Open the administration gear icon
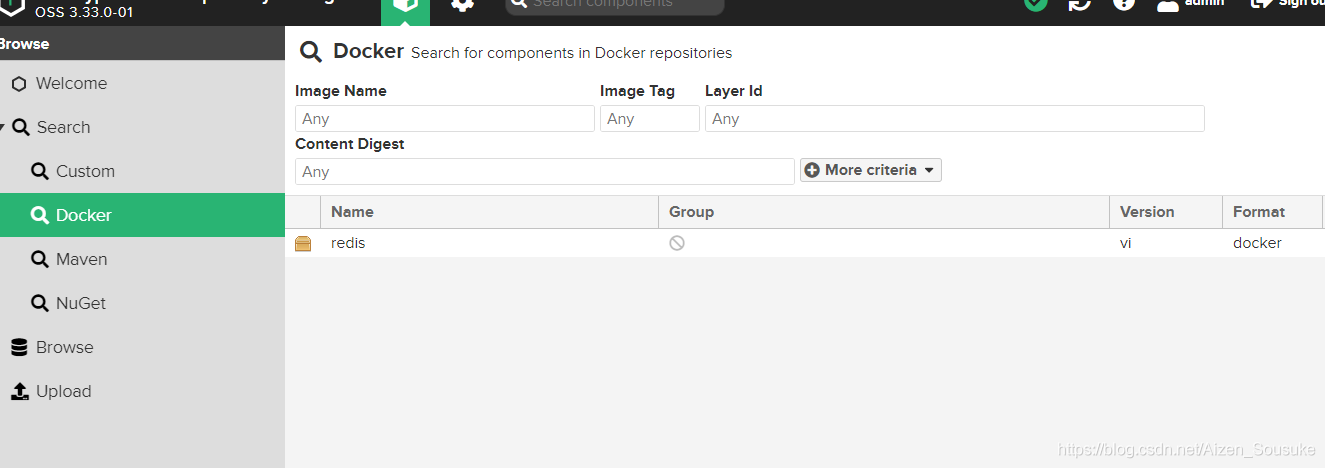The height and width of the screenshot is (468, 1325). pos(462,5)
